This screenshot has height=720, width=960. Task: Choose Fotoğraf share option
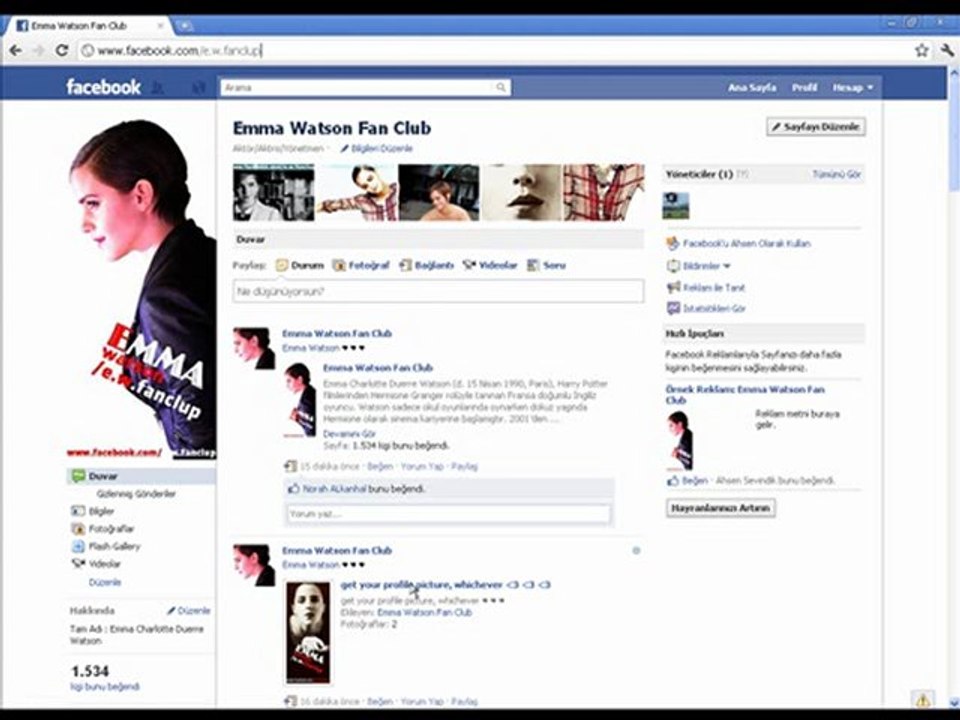361,265
